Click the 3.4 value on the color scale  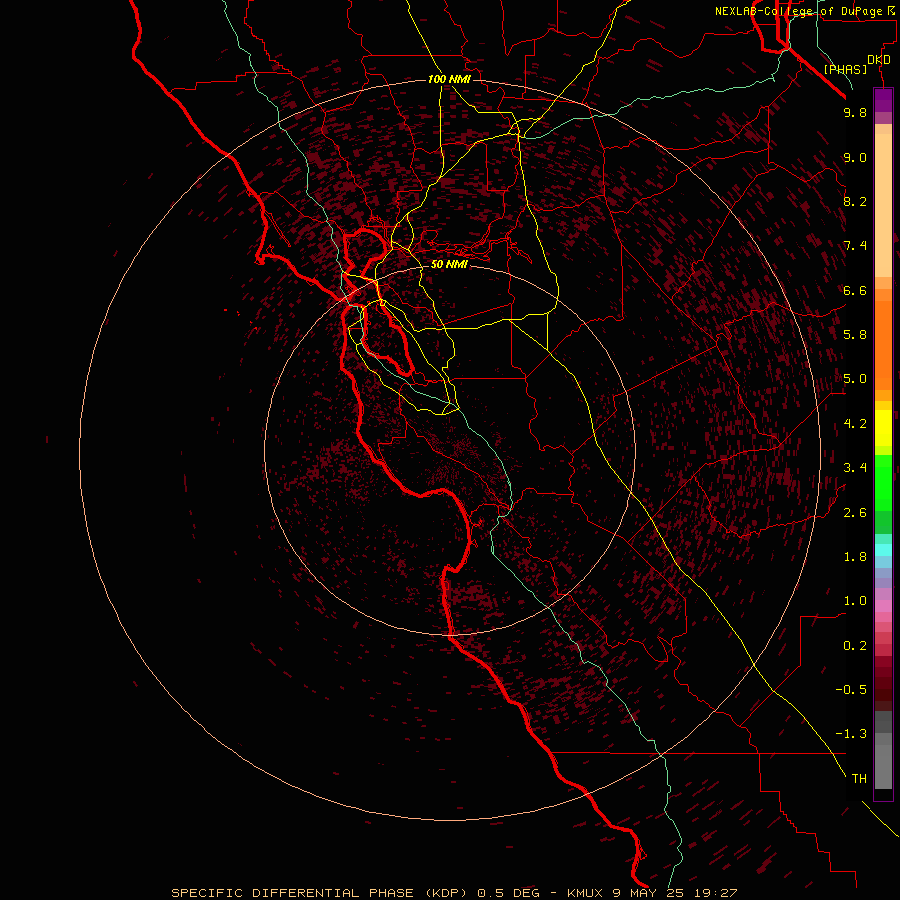(x=855, y=468)
